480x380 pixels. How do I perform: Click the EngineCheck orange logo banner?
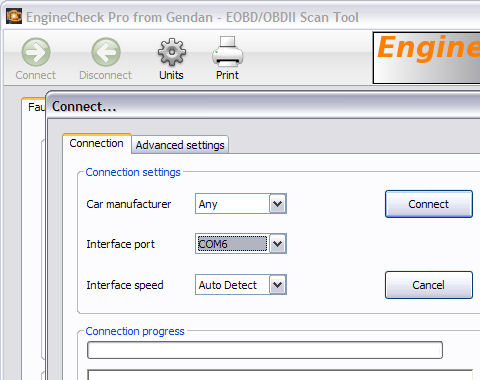[x=427, y=58]
